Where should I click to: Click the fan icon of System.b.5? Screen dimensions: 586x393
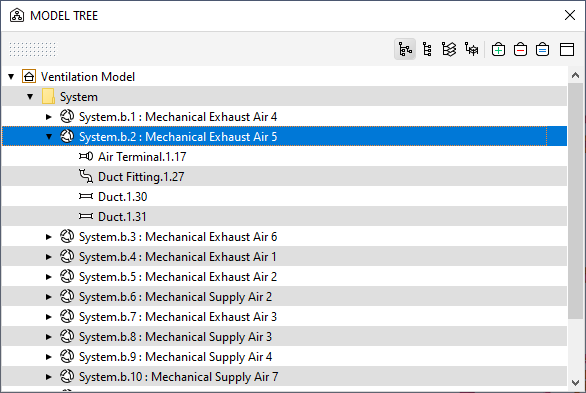click(x=67, y=276)
